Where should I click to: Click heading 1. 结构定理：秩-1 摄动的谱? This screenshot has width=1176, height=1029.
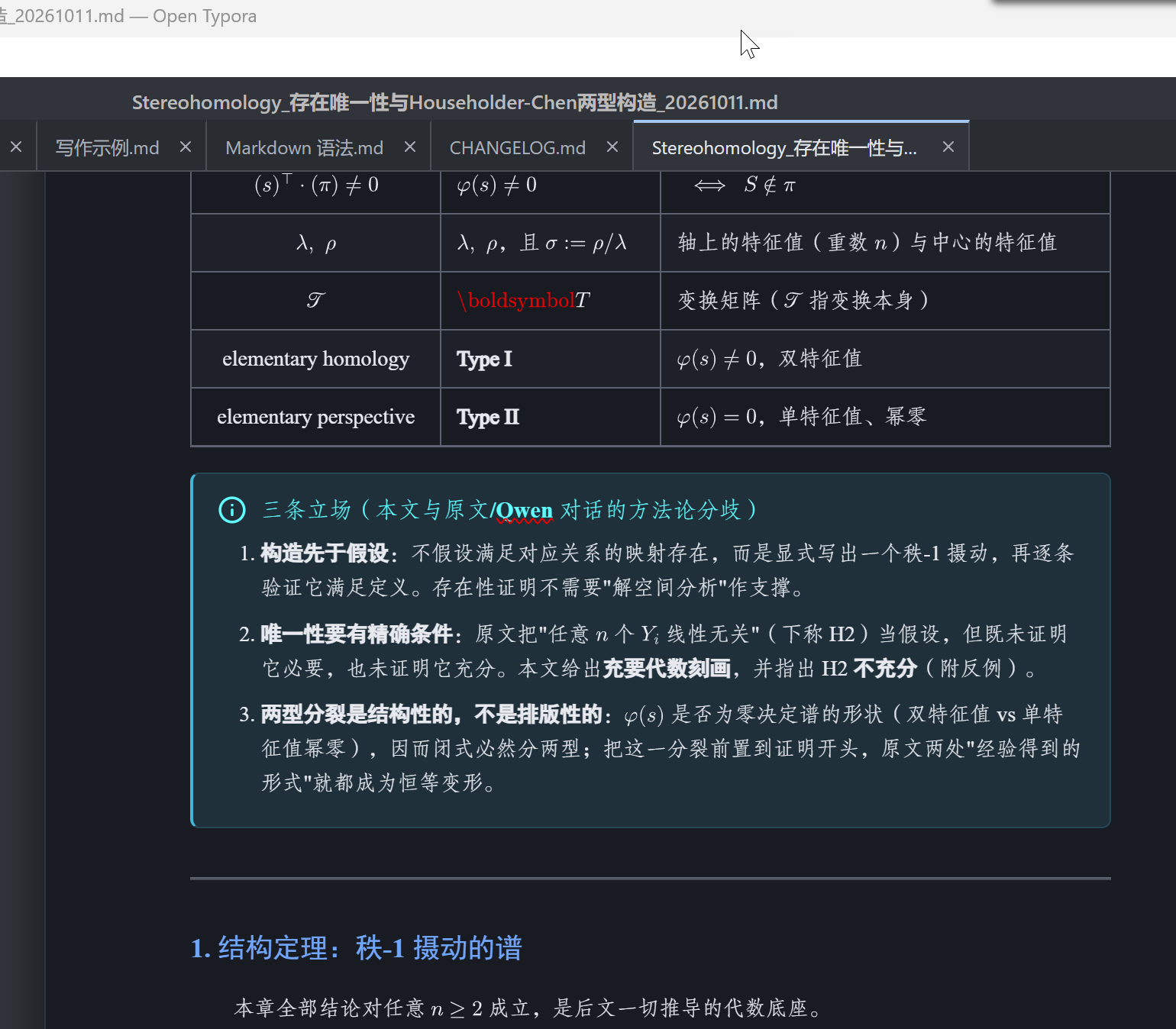coord(356,948)
